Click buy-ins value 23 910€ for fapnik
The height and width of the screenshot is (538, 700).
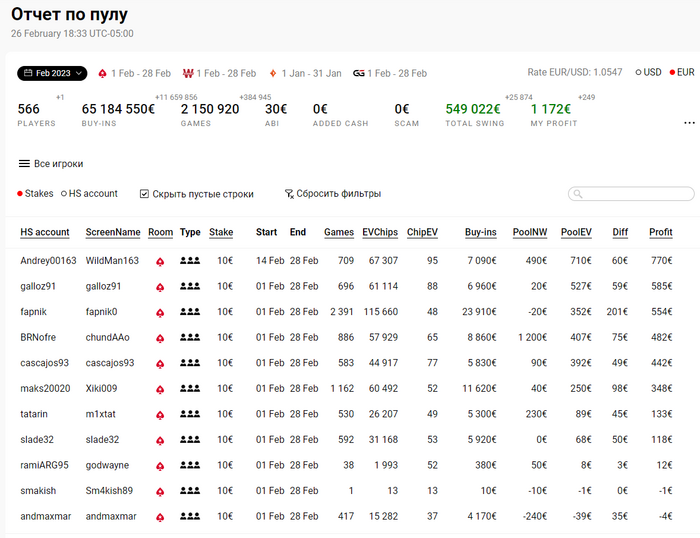click(479, 312)
